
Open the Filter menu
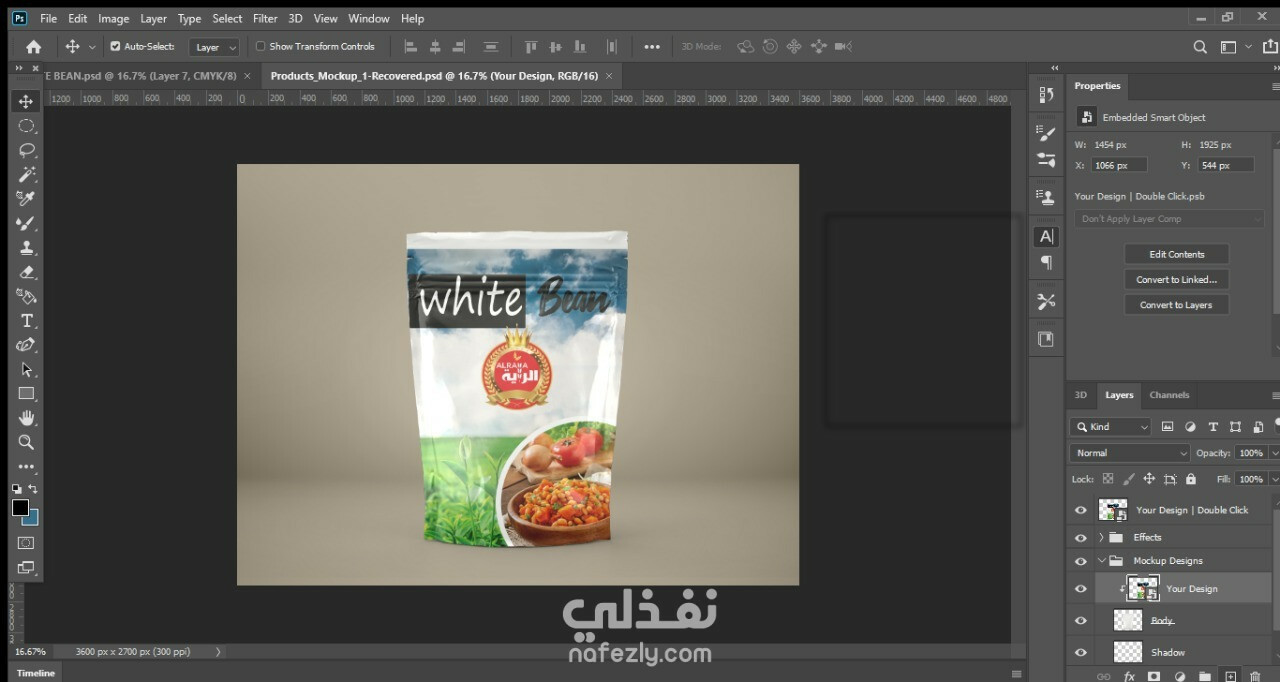tap(265, 18)
